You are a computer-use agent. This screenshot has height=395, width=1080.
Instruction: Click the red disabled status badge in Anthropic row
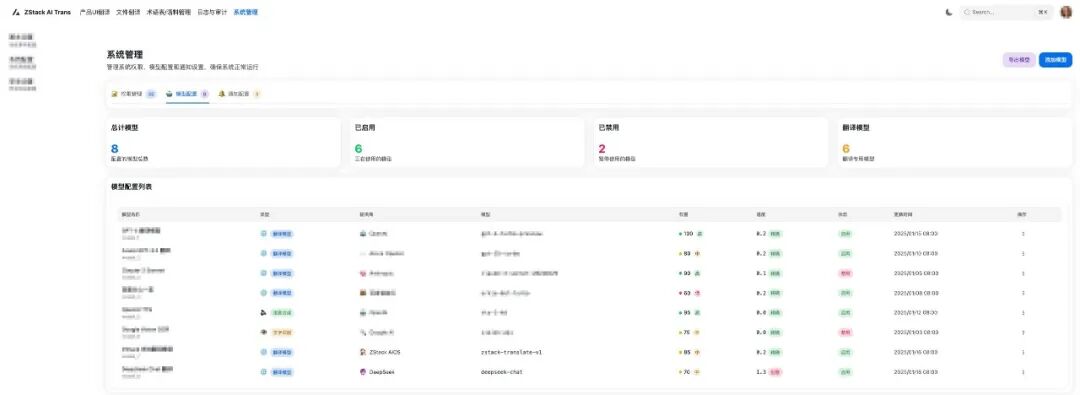click(x=845, y=273)
